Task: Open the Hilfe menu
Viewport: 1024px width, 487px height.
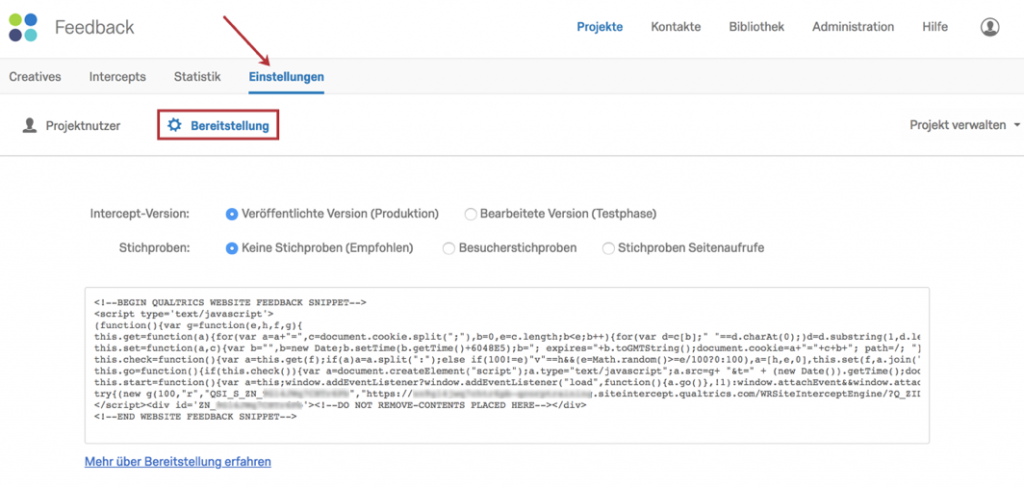Action: 935,27
